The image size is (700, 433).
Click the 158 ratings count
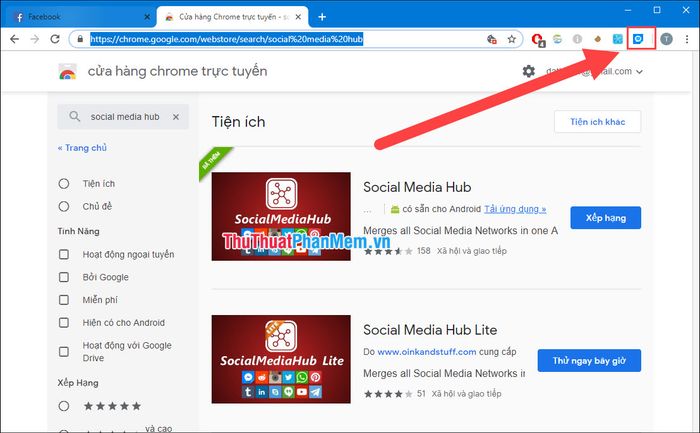coord(424,251)
